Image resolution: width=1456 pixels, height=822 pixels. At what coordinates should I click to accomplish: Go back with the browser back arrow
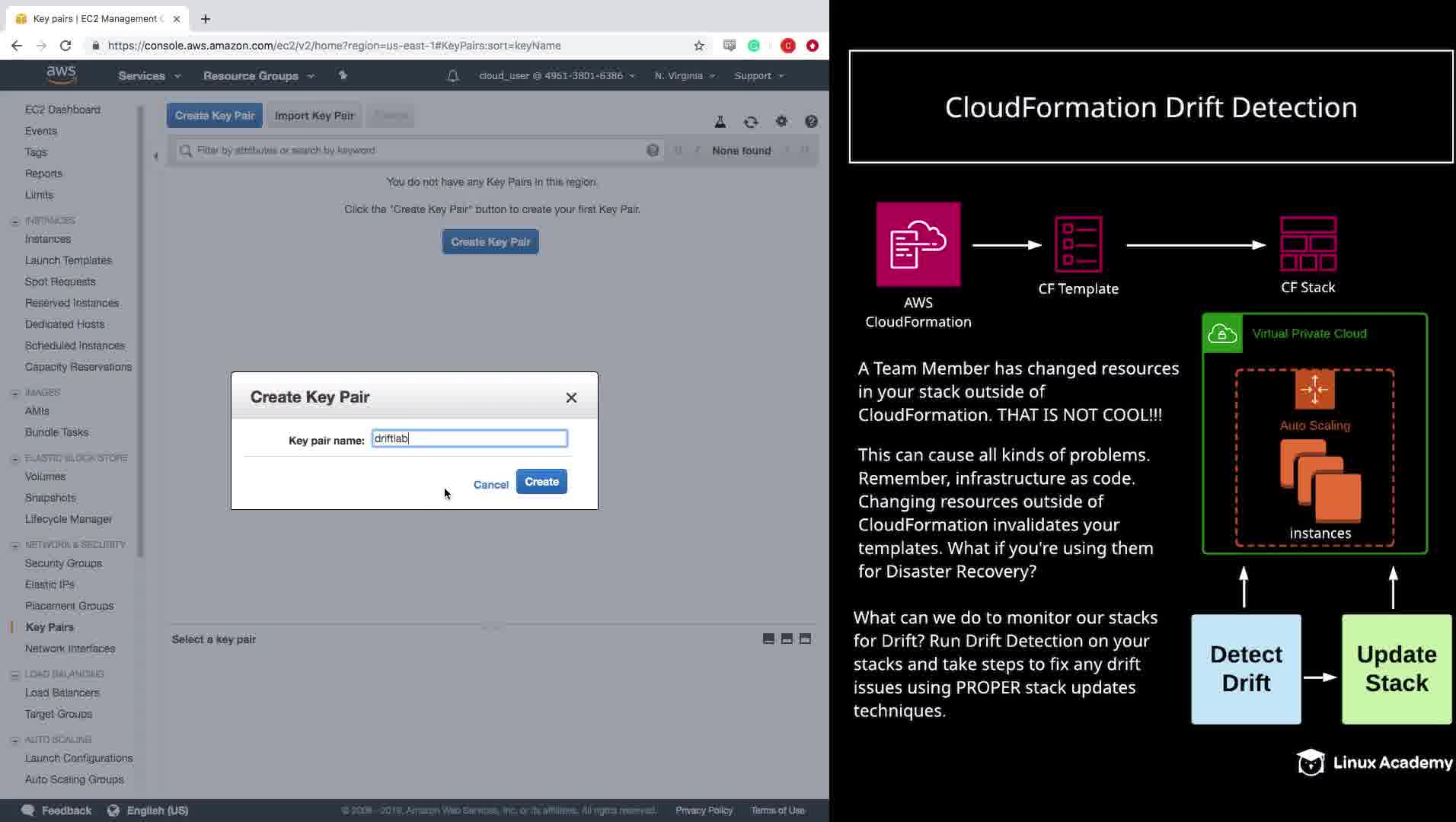(17, 46)
